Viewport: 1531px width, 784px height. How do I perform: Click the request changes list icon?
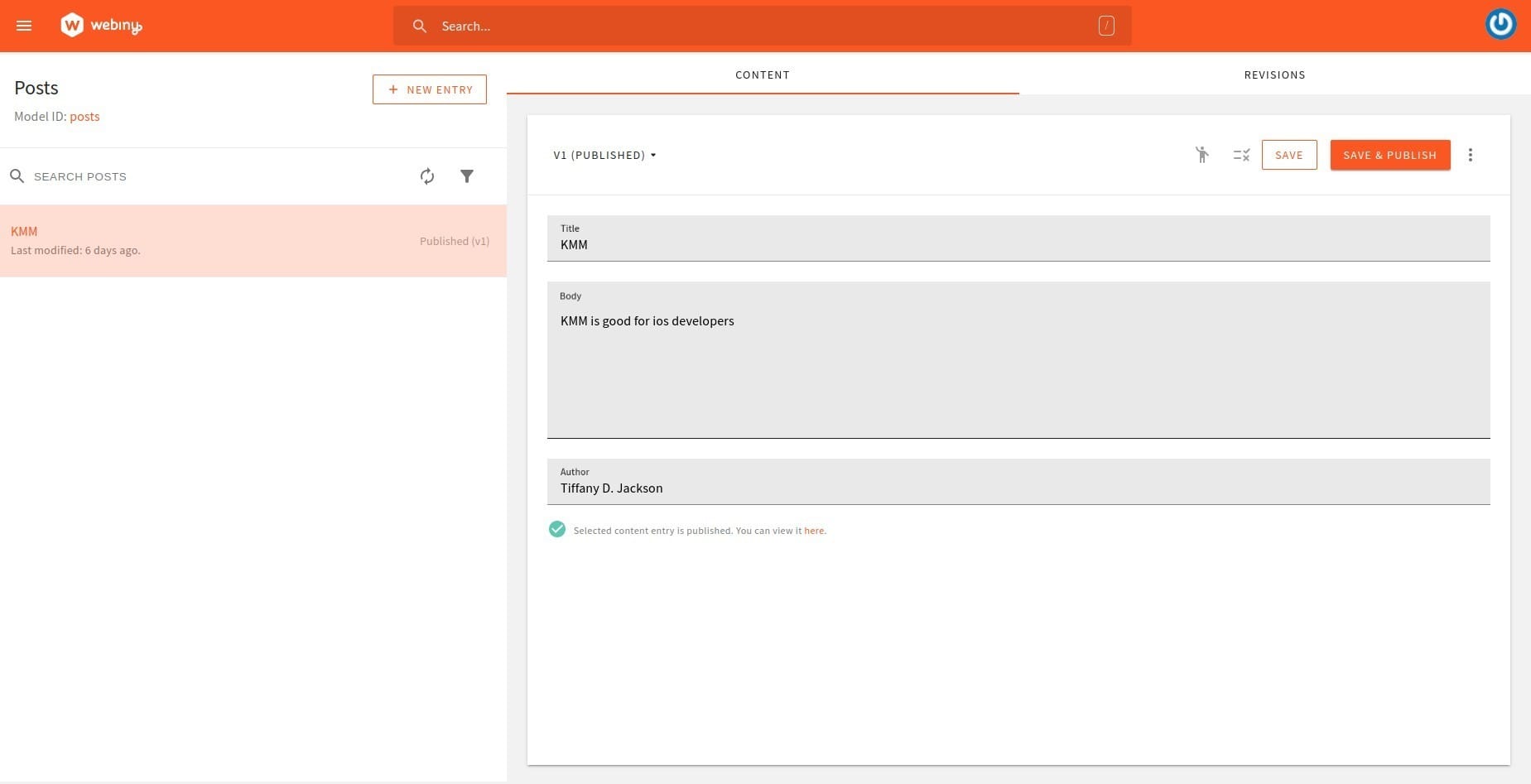[1240, 155]
